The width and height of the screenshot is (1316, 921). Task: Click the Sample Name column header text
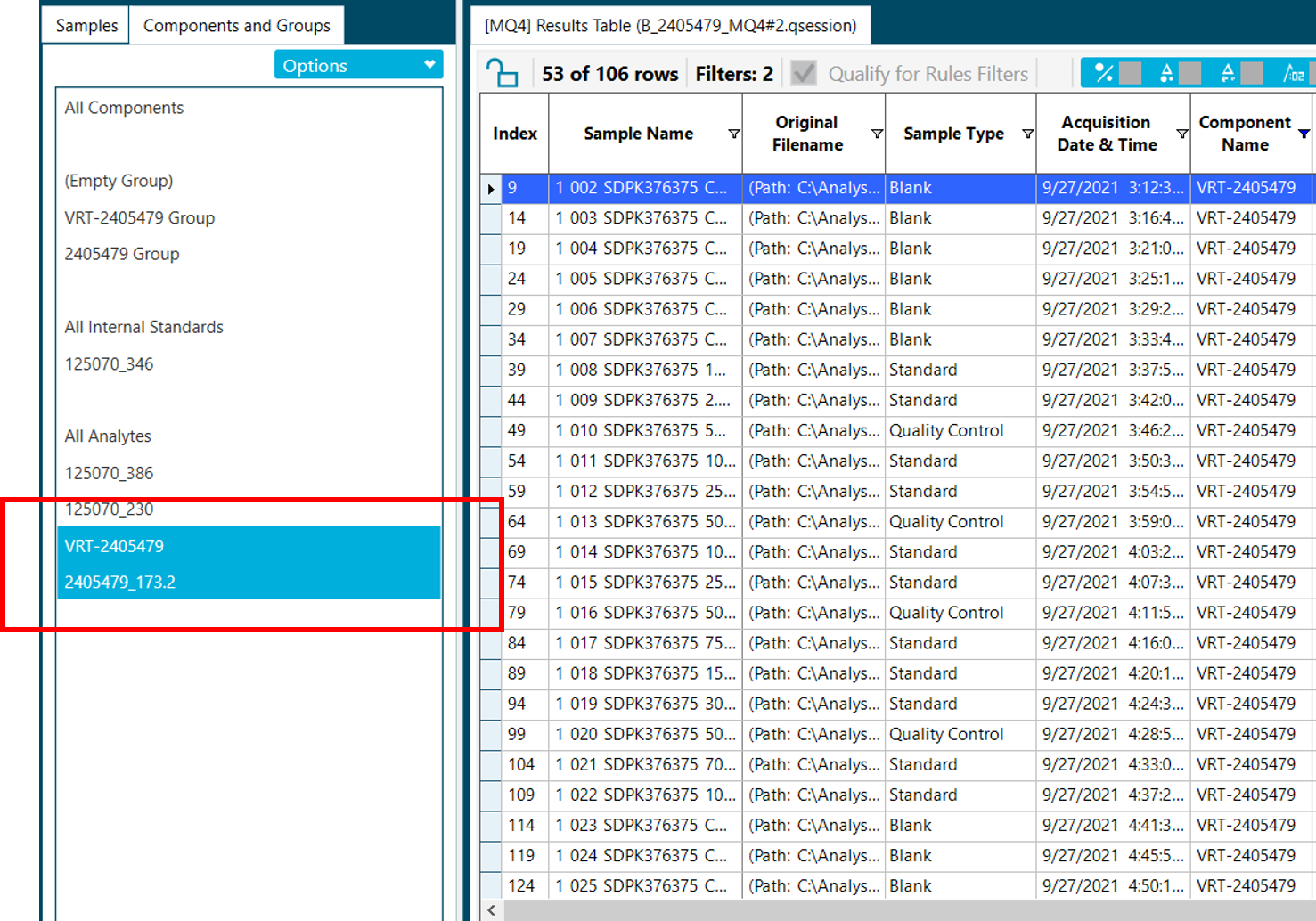point(638,134)
